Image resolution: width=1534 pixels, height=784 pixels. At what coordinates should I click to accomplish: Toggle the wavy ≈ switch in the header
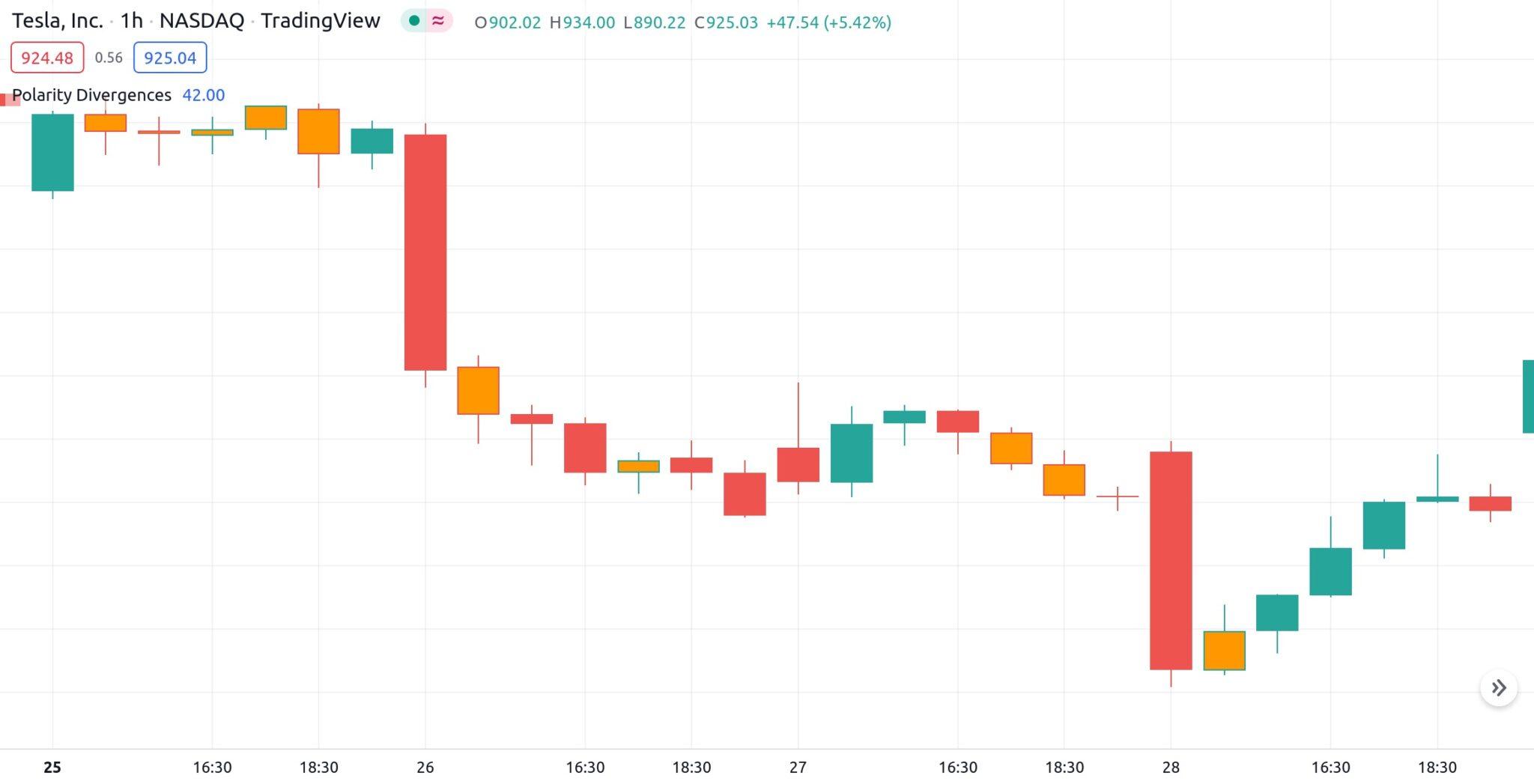pyautogui.click(x=436, y=22)
